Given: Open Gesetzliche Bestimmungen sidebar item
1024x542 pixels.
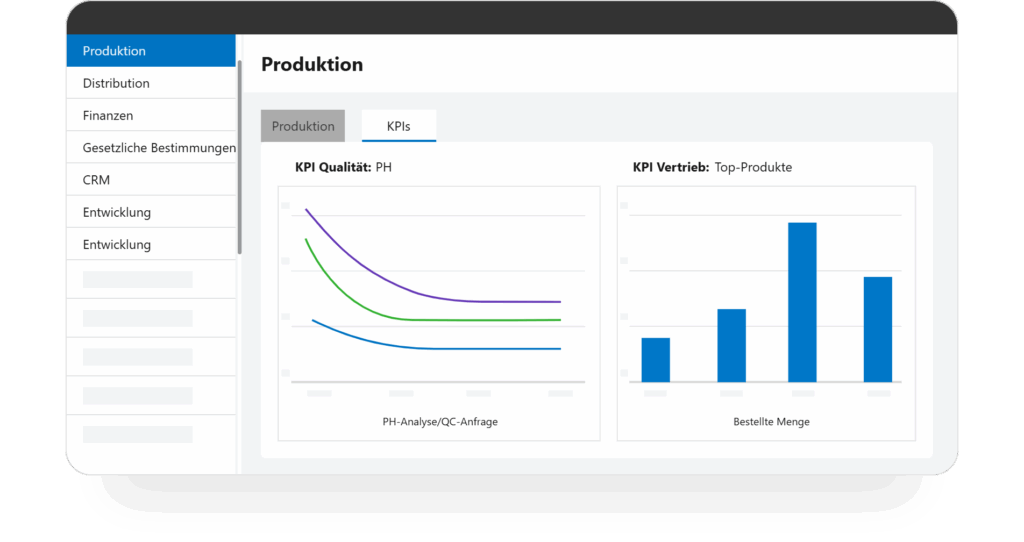Looking at the screenshot, I should pos(158,148).
